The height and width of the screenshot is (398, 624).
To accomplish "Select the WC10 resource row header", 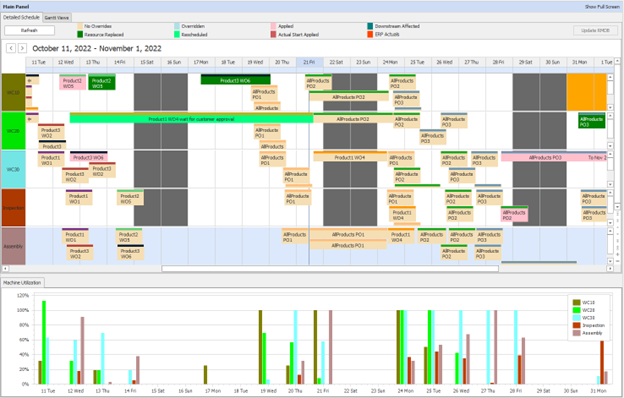I will click(14, 92).
